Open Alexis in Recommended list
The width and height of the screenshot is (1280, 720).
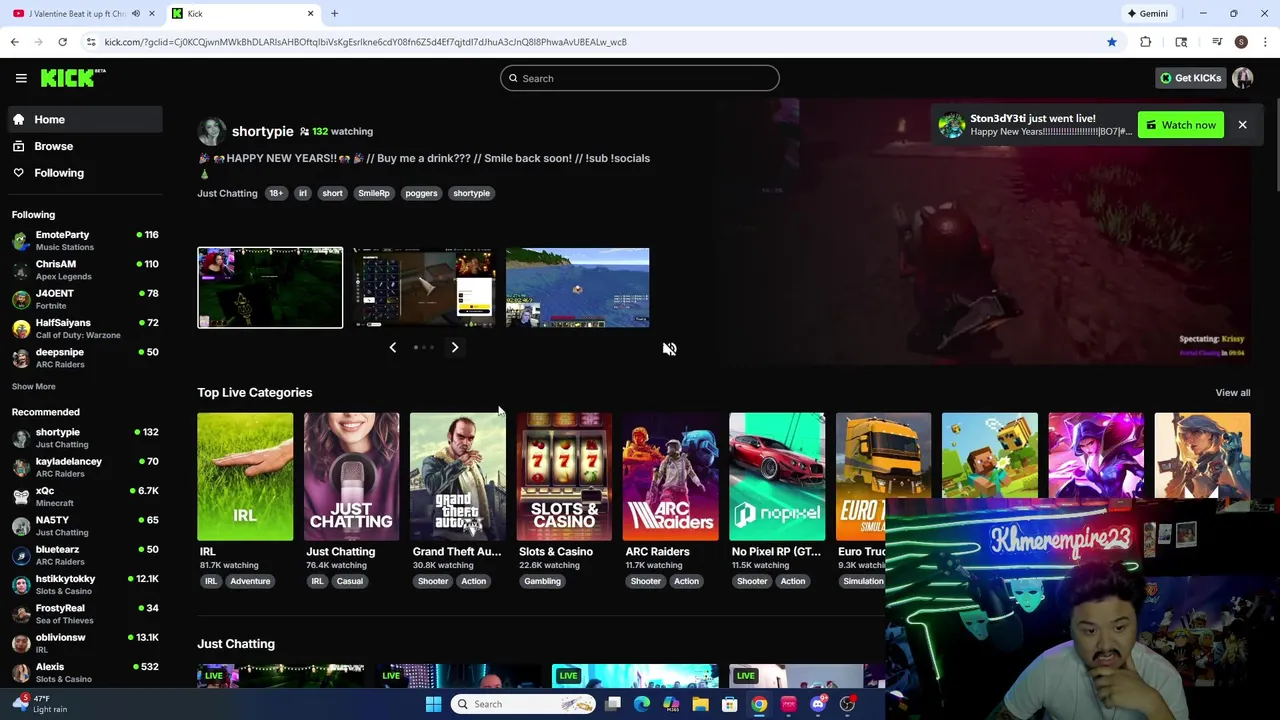84,672
